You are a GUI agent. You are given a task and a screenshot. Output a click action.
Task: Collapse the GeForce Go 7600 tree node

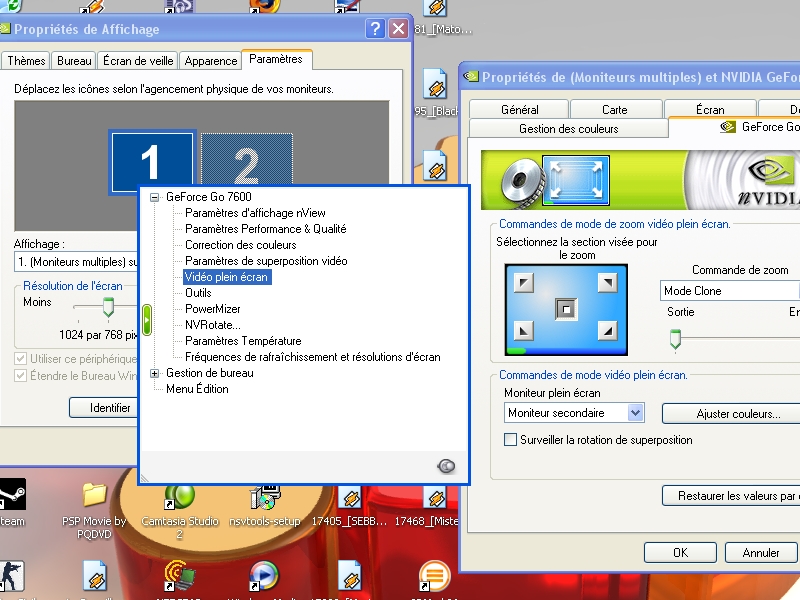[154, 197]
